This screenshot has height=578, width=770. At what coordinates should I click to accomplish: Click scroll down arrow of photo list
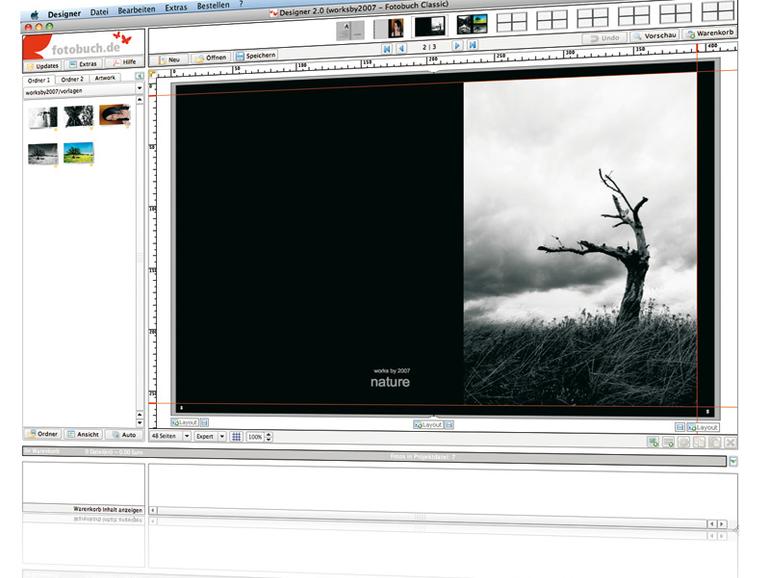tap(140, 422)
